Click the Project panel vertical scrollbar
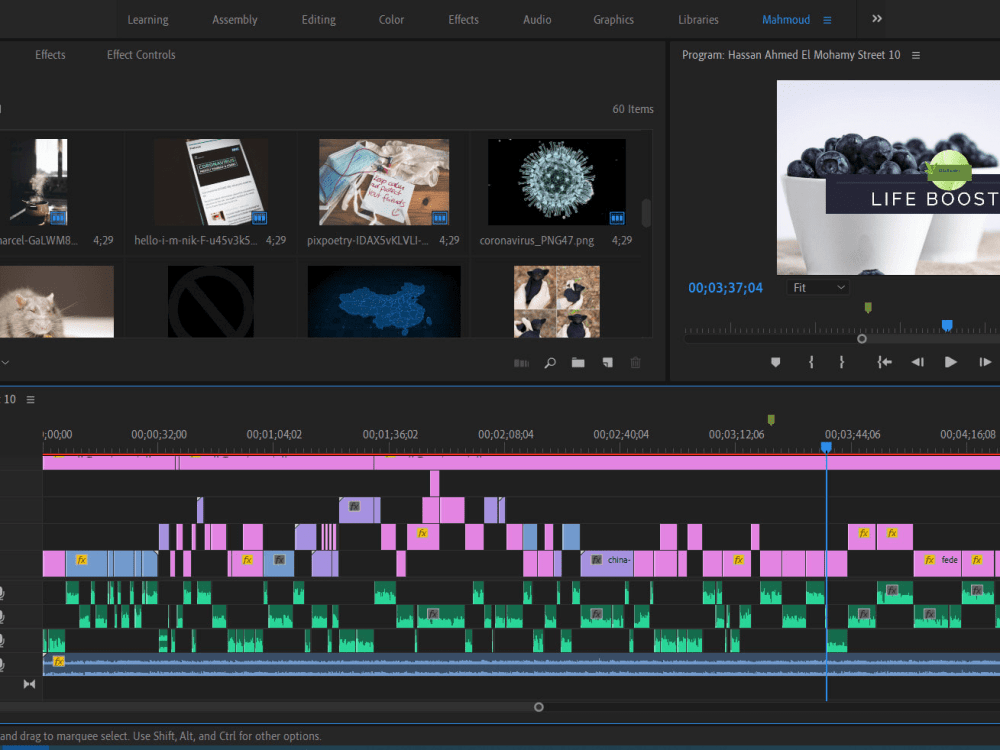1000x750 pixels. pyautogui.click(x=646, y=213)
